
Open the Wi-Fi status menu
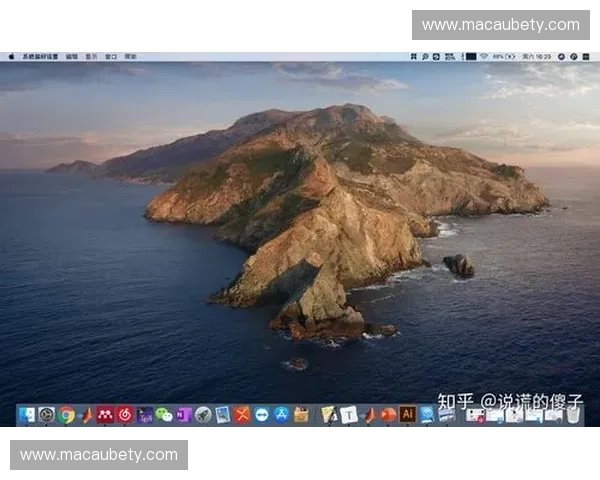pyautogui.click(x=484, y=56)
